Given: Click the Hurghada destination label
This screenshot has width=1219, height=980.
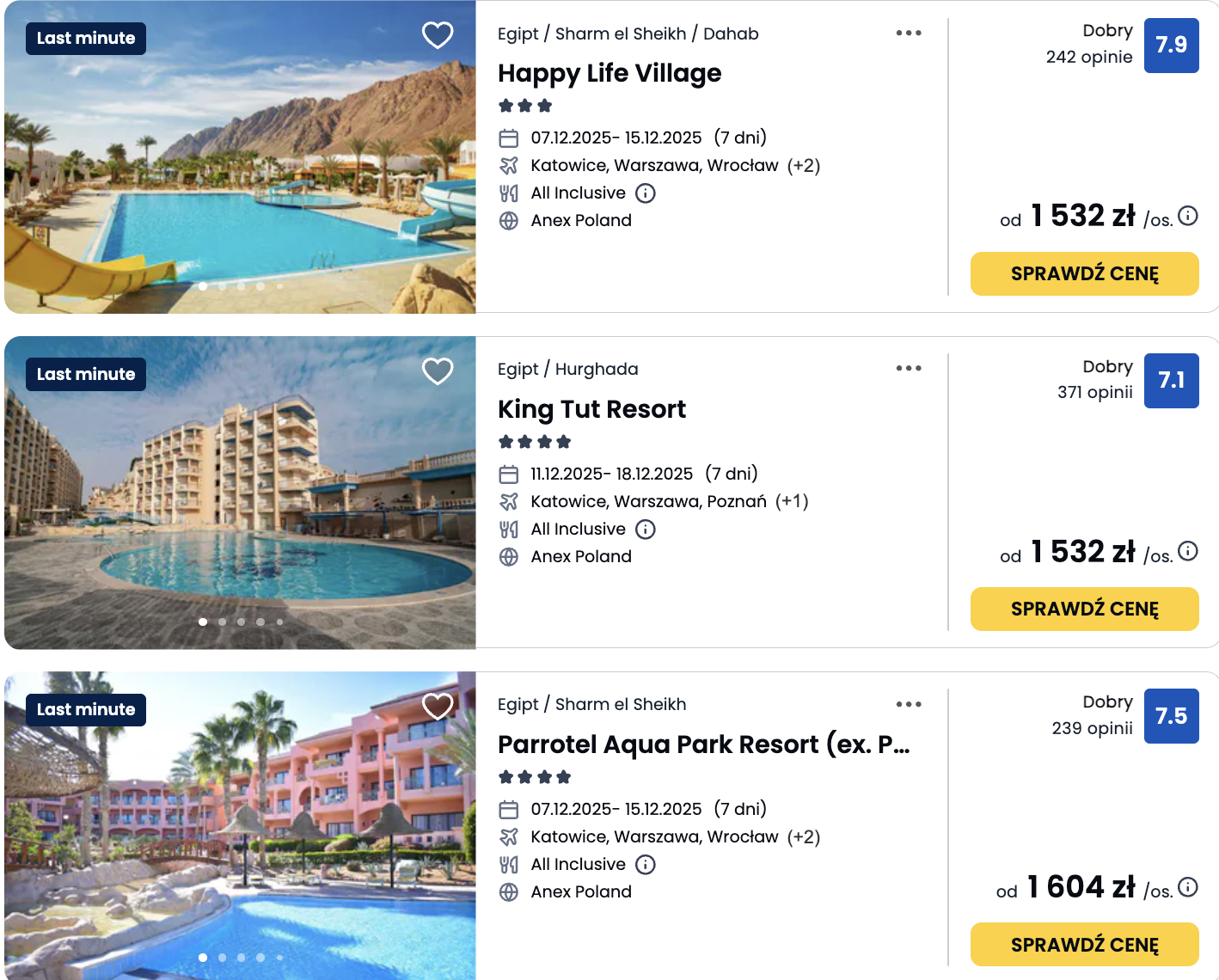Looking at the screenshot, I should pos(598,368).
